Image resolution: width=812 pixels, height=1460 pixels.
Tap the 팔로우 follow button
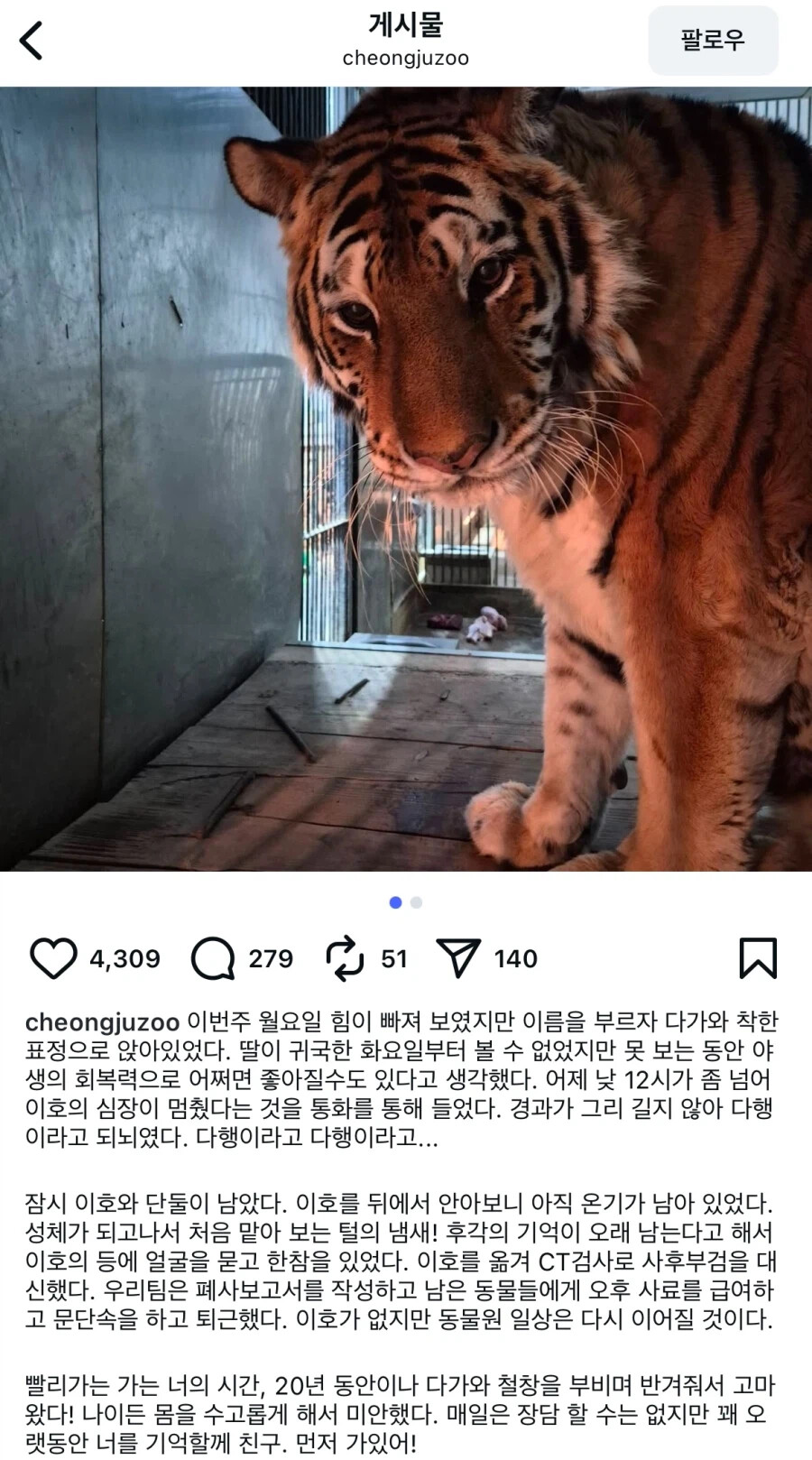pos(713,41)
